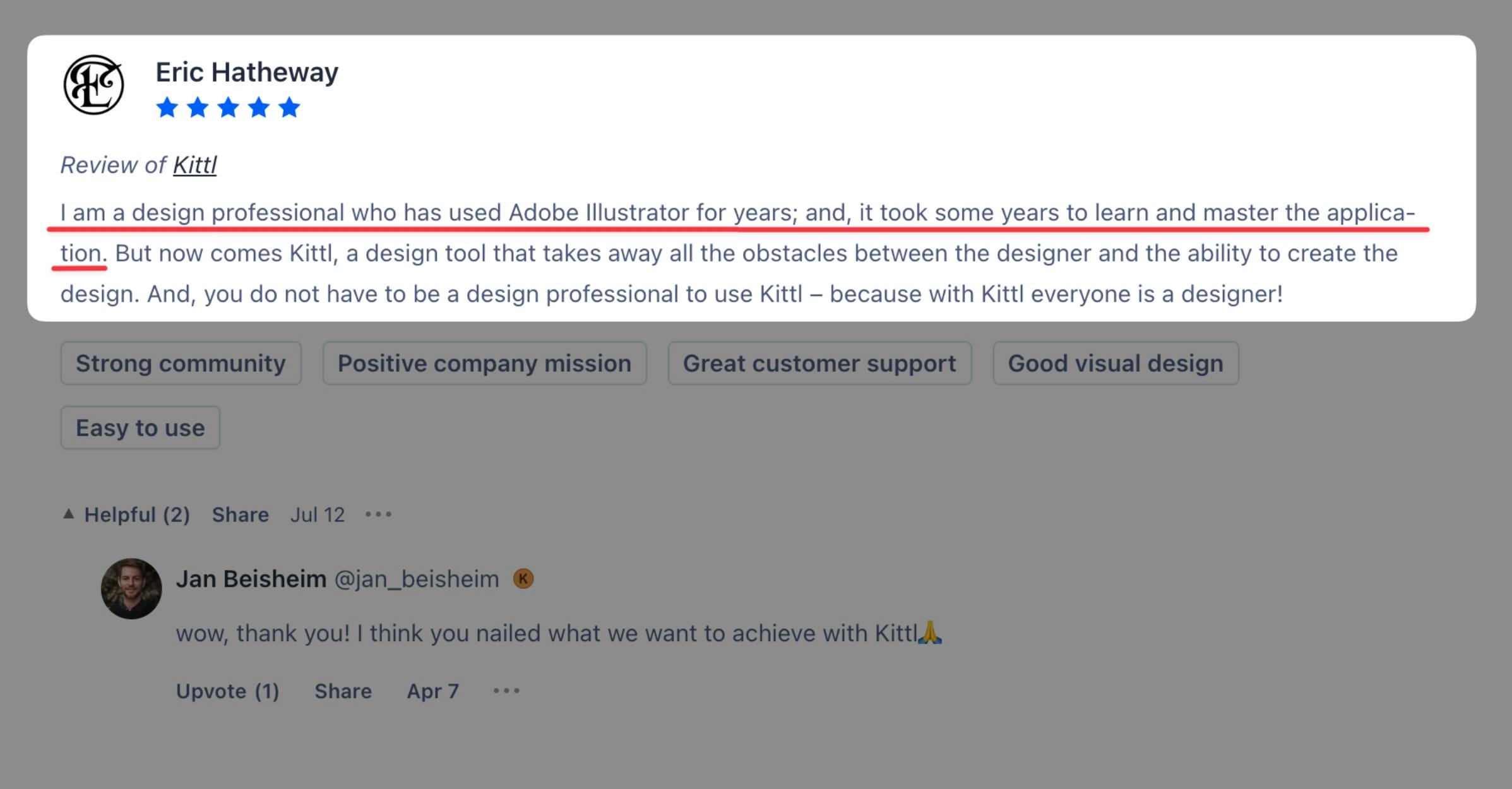Open the Eric Hatheway name link
The height and width of the screenshot is (789, 1512).
tap(247, 72)
